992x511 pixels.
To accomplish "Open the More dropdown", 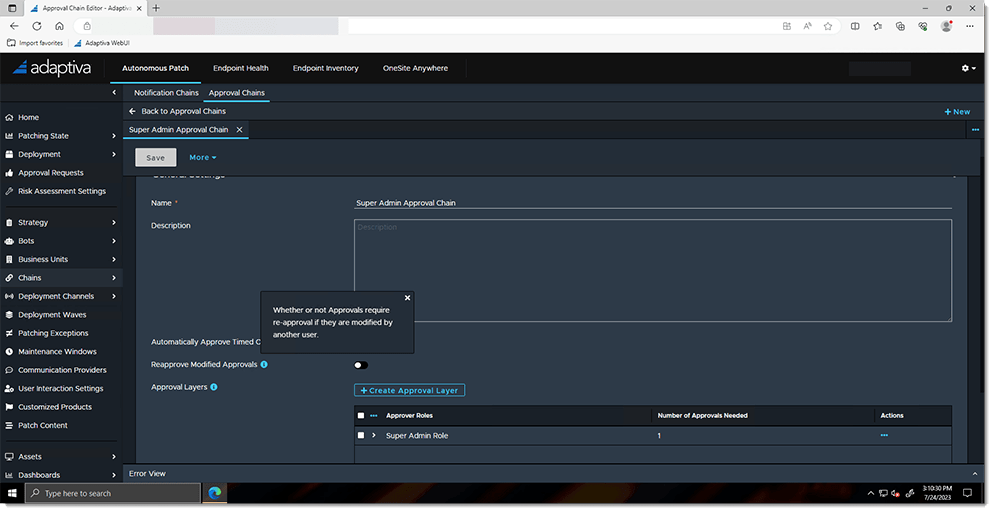I will pyautogui.click(x=202, y=157).
